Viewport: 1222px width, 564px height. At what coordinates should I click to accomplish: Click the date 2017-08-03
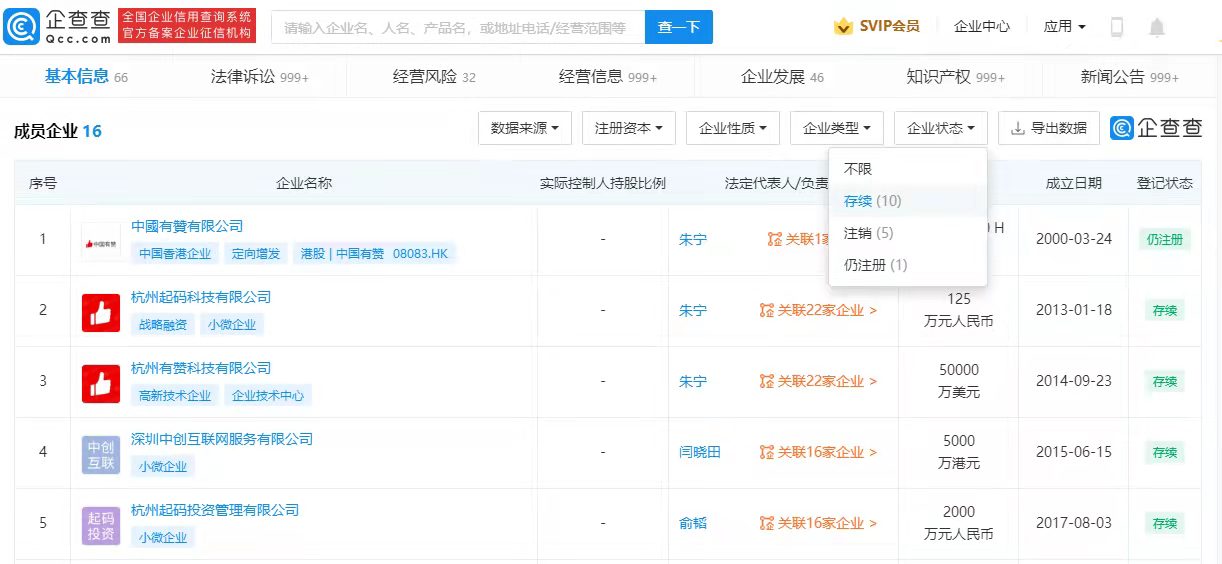1074,523
